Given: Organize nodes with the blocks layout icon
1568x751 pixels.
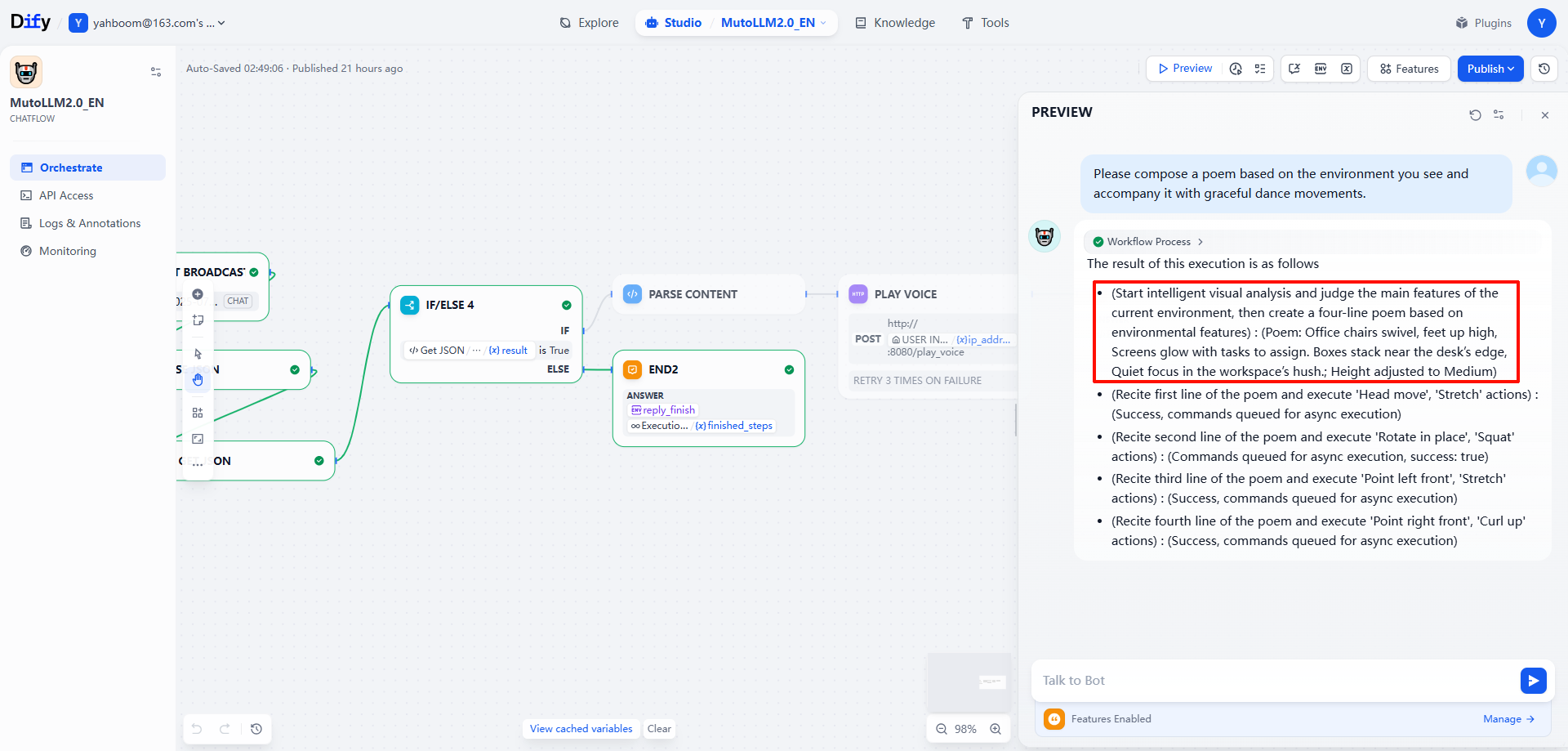Looking at the screenshot, I should pos(198,413).
